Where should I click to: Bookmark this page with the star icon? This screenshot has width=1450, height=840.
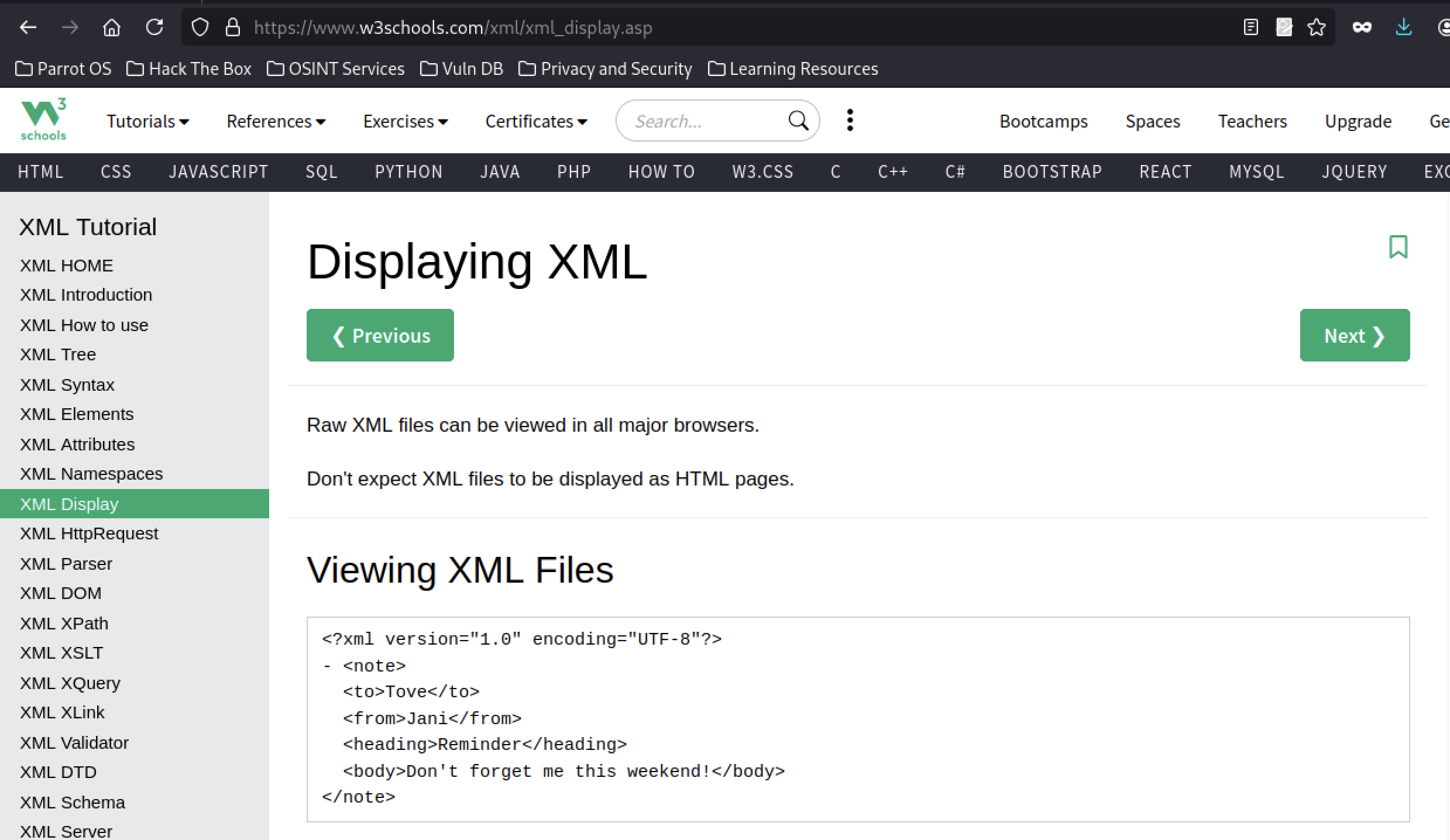point(1317,27)
